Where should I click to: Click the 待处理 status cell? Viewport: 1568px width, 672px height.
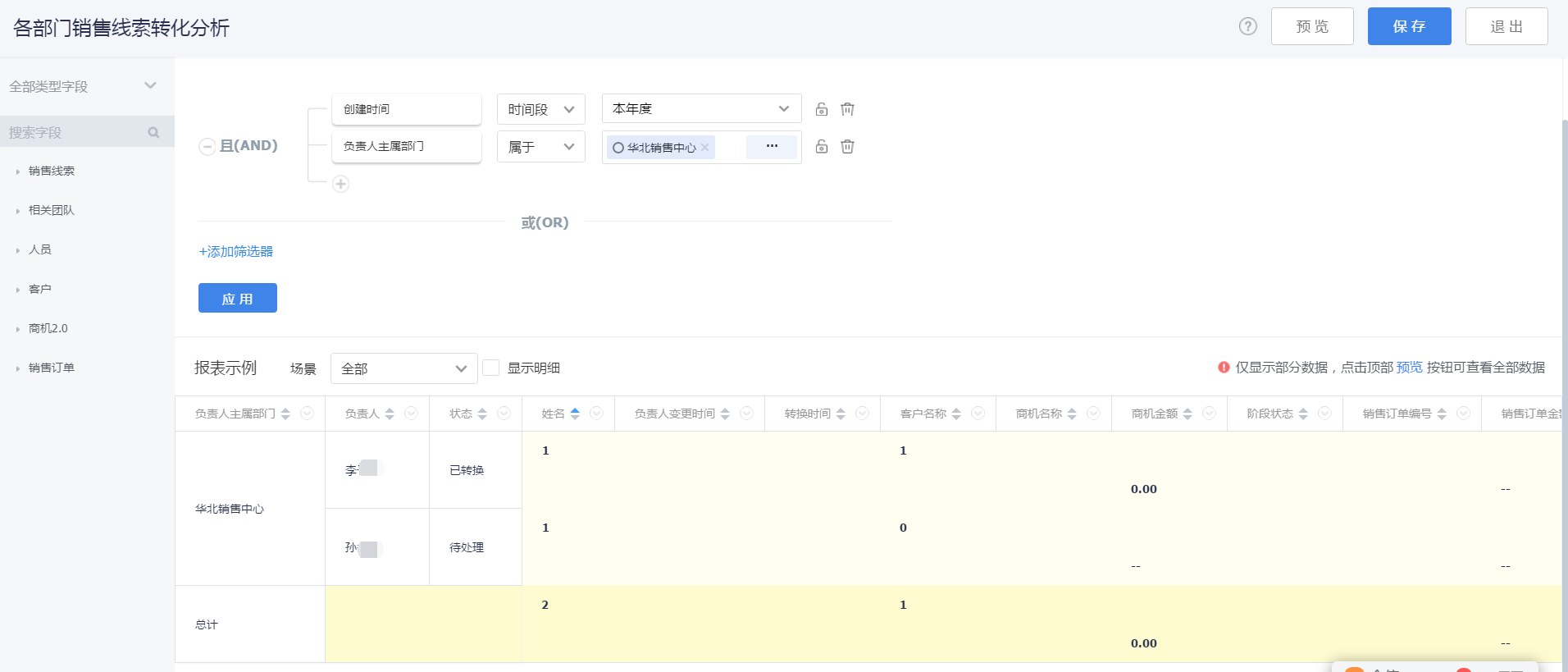coord(476,547)
